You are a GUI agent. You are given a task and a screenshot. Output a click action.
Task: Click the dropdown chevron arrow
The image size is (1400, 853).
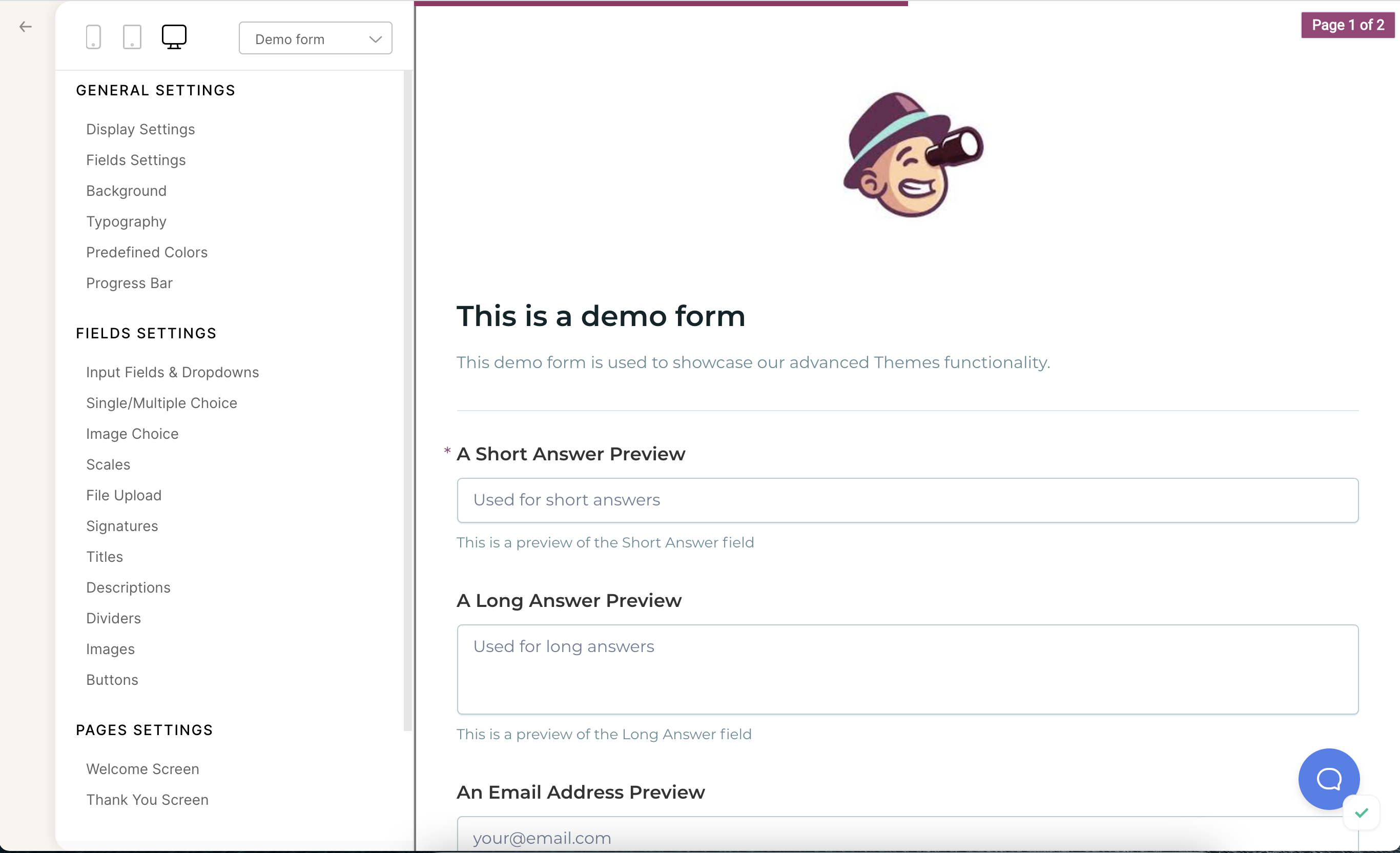click(375, 39)
